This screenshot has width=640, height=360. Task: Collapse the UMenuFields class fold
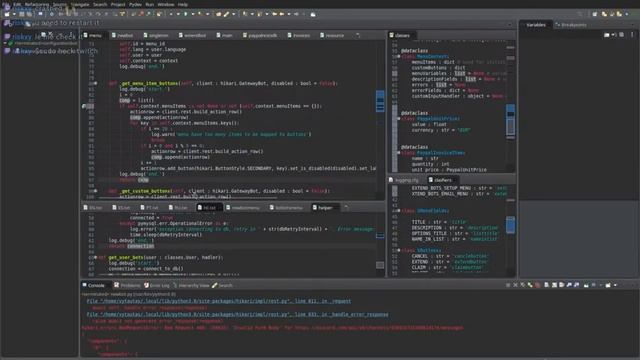click(399, 211)
